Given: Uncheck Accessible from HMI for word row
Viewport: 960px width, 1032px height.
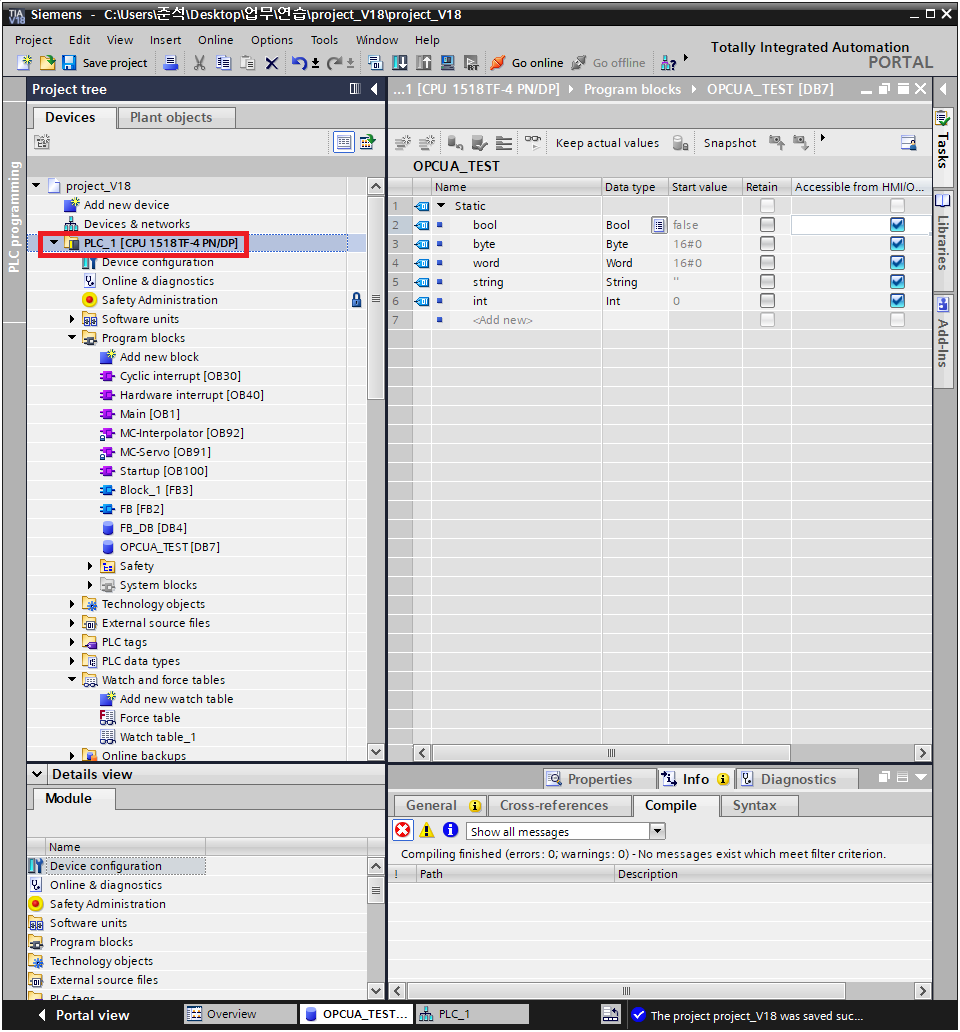Looking at the screenshot, I should (x=897, y=263).
